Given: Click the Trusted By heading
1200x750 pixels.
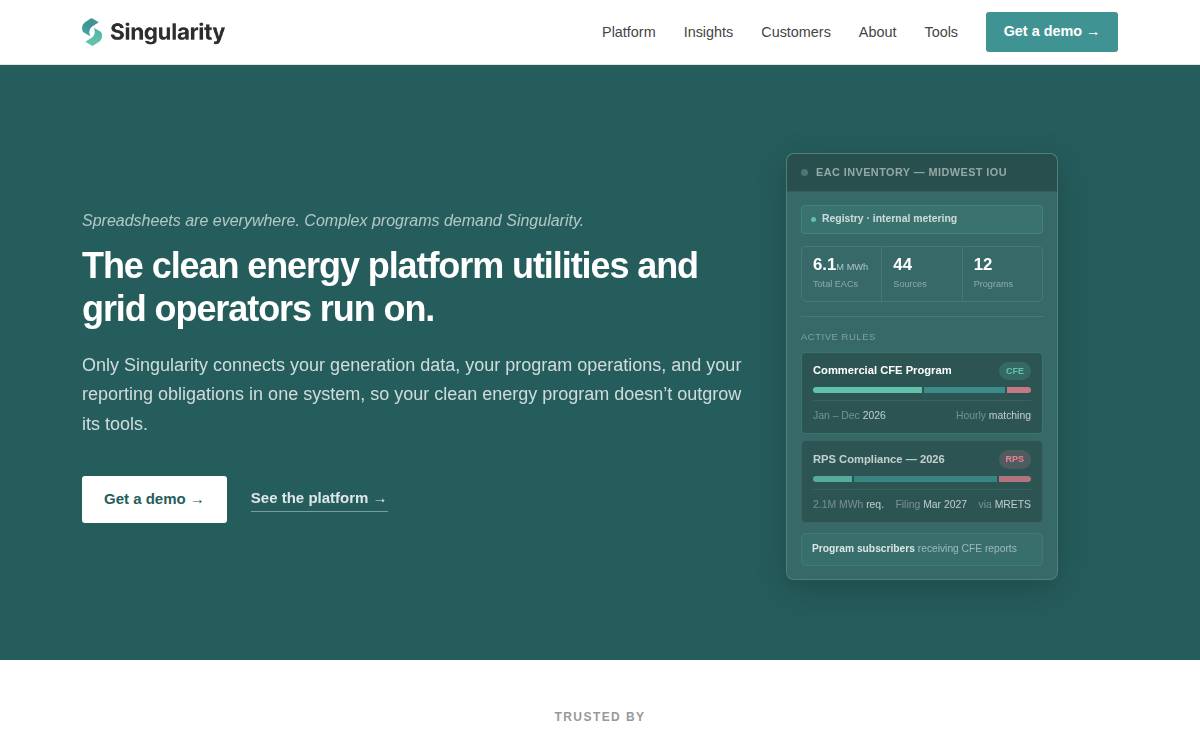Looking at the screenshot, I should pos(600,717).
